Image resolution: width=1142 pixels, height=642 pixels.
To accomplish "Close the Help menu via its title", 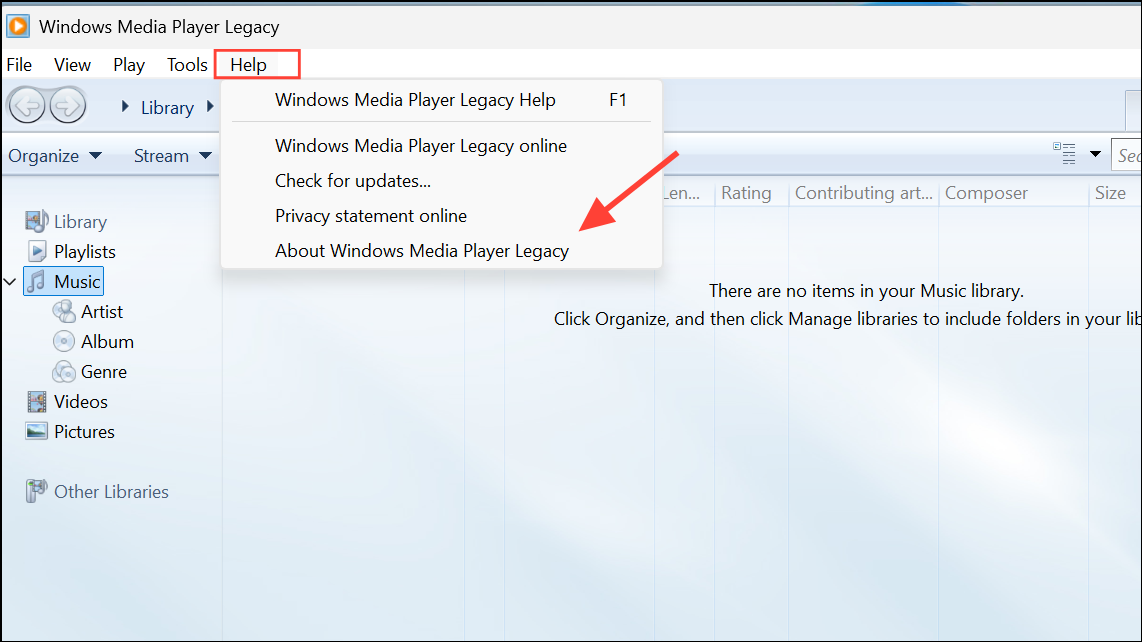I will pyautogui.click(x=249, y=65).
